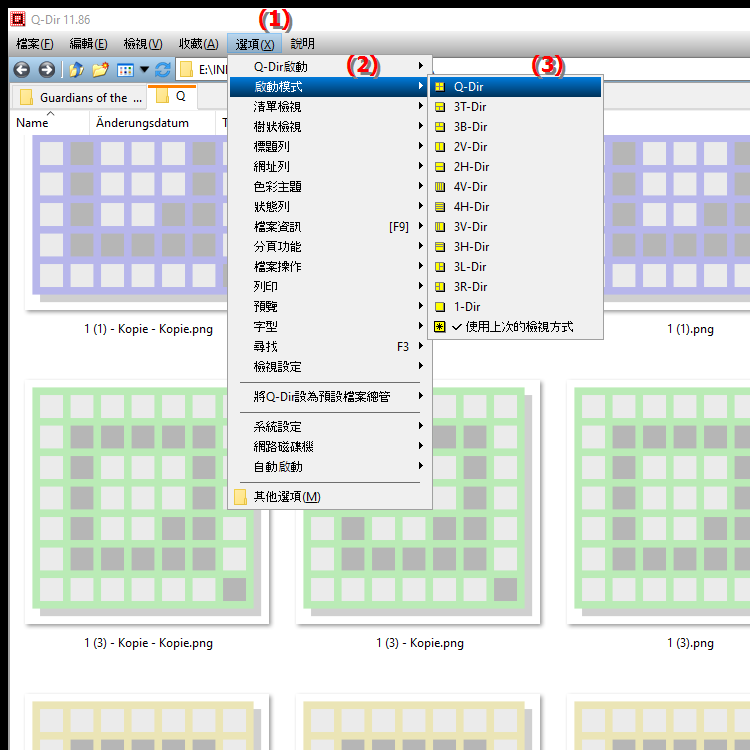
Task: Click the 3L-Dir layout icon
Action: 440,267
